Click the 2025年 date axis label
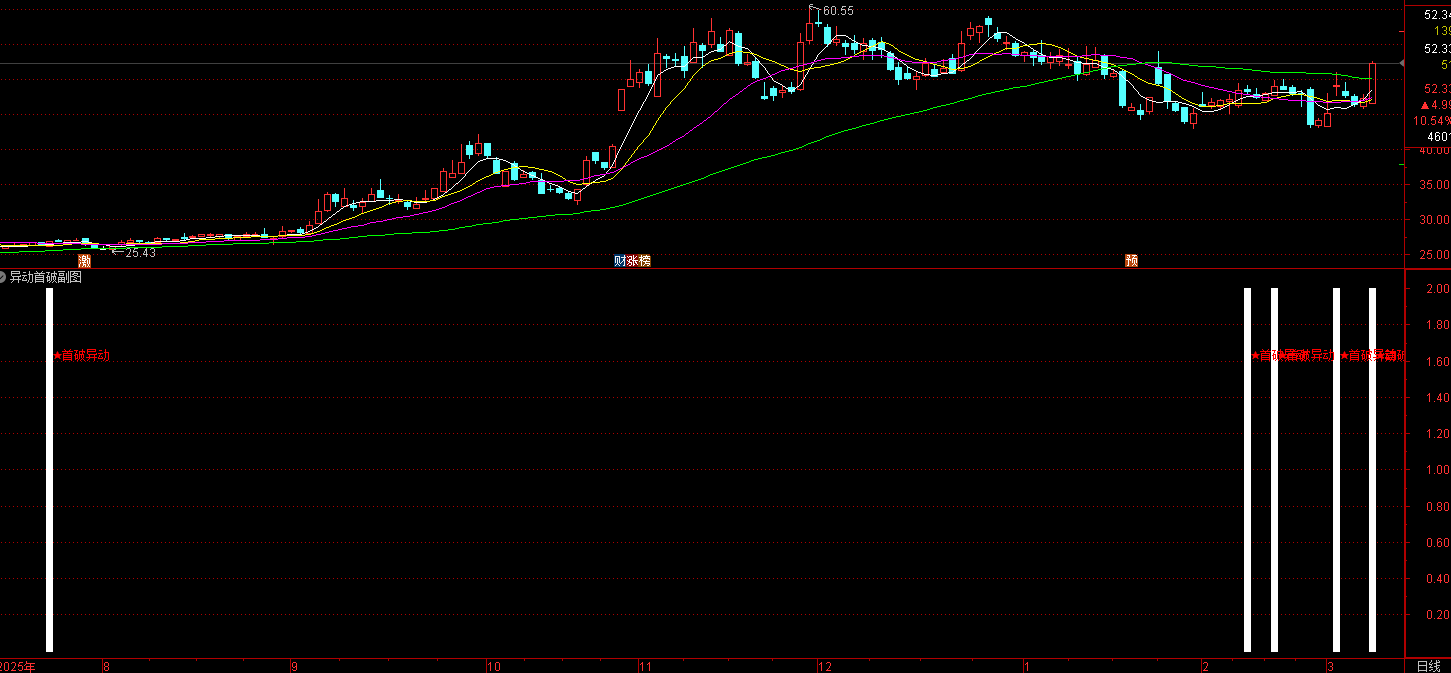The image size is (1451, 673). [x=18, y=666]
